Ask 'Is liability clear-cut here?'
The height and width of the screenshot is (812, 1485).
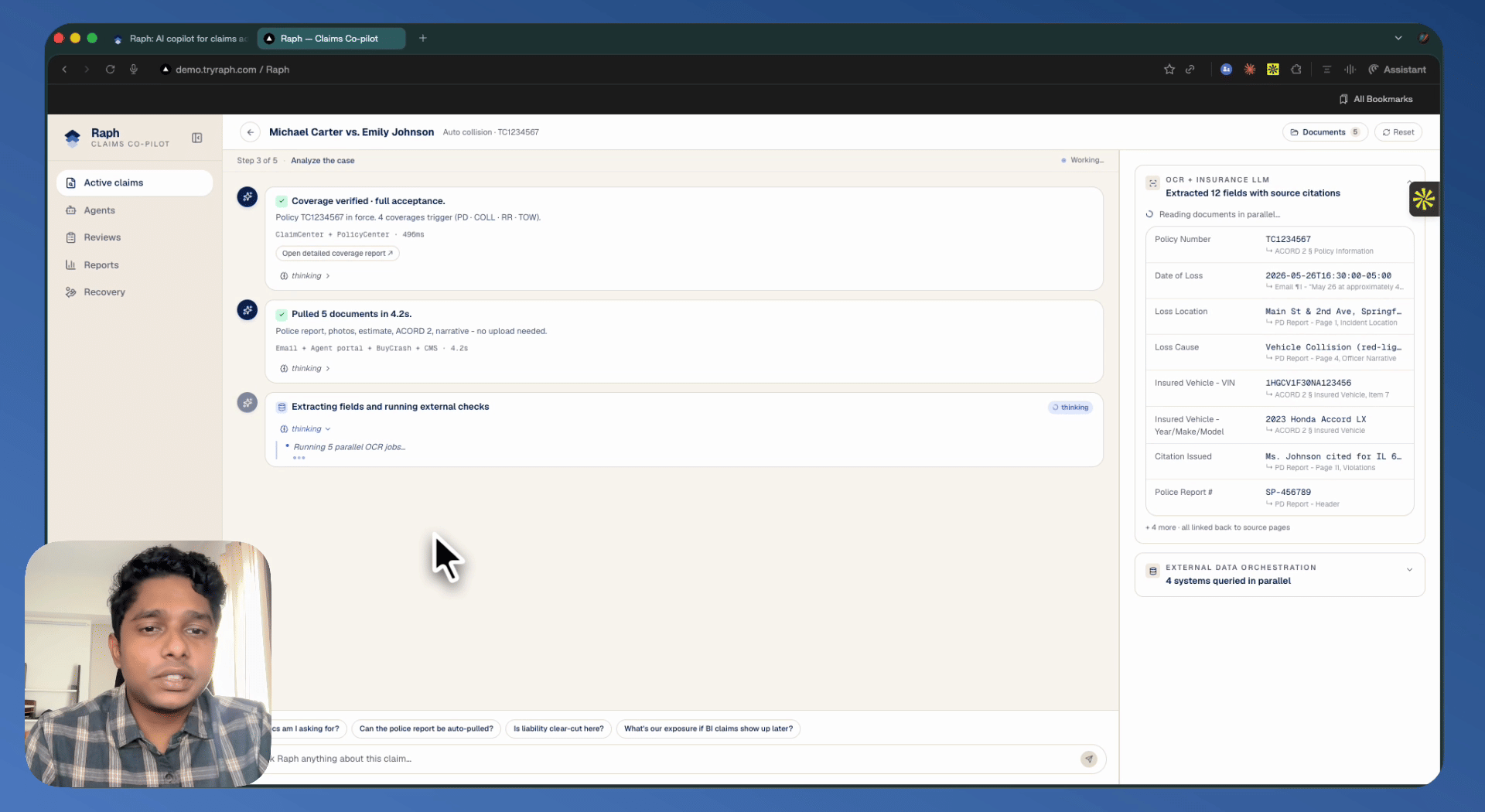point(558,728)
